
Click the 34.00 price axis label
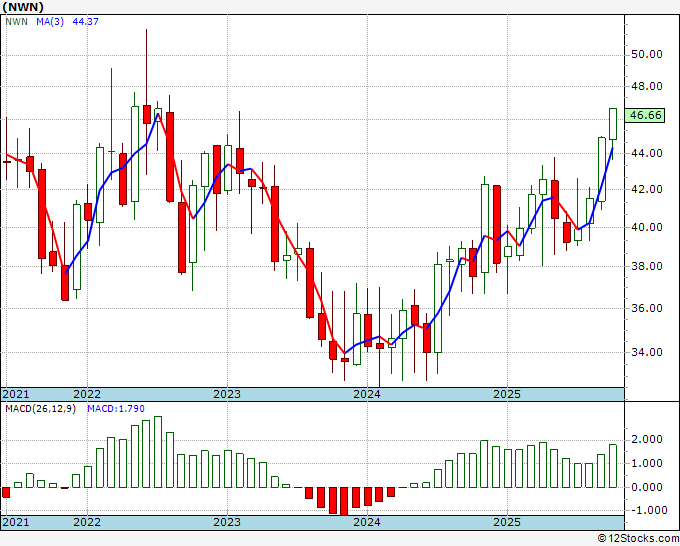click(x=647, y=352)
